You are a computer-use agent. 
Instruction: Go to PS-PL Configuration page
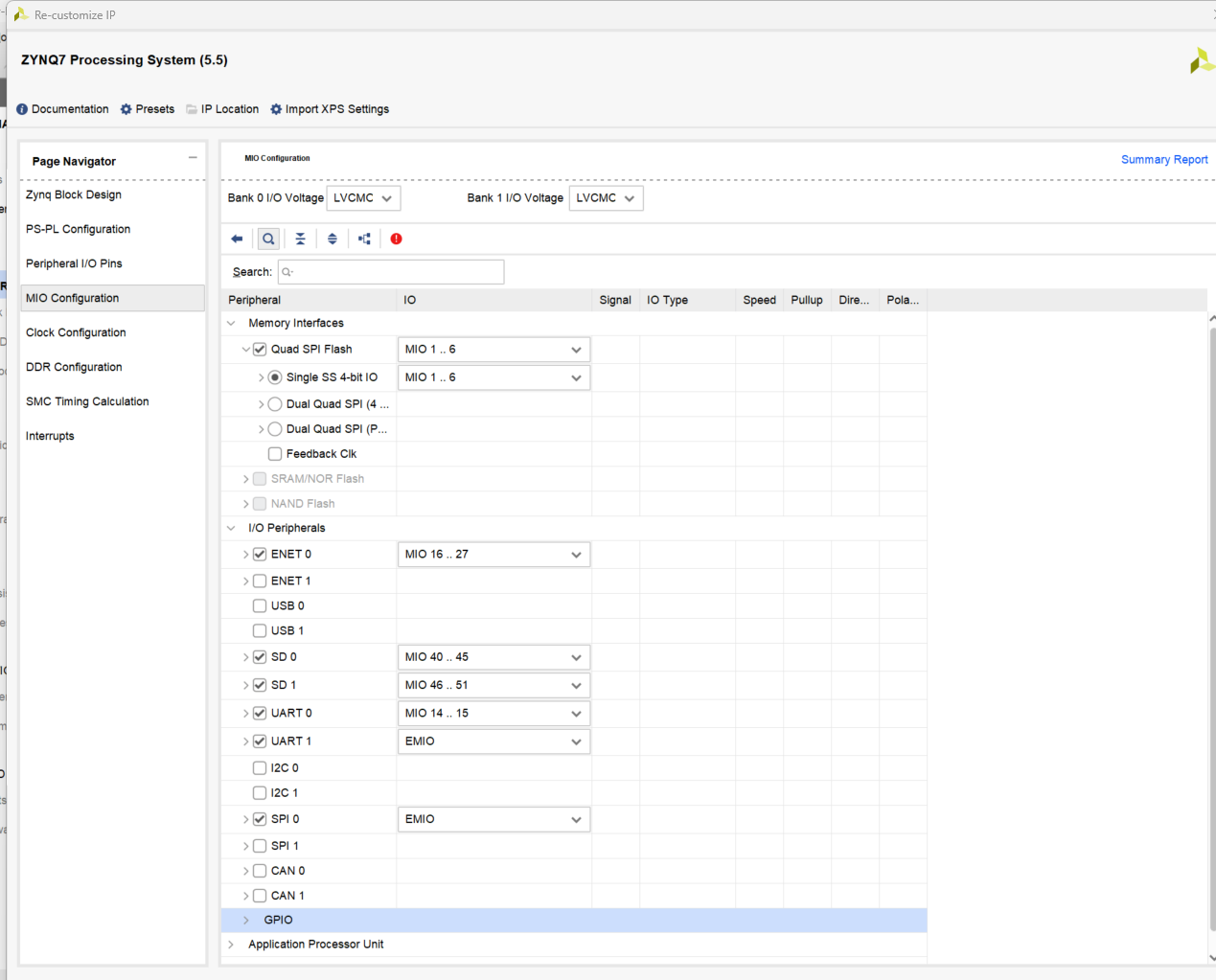click(78, 229)
